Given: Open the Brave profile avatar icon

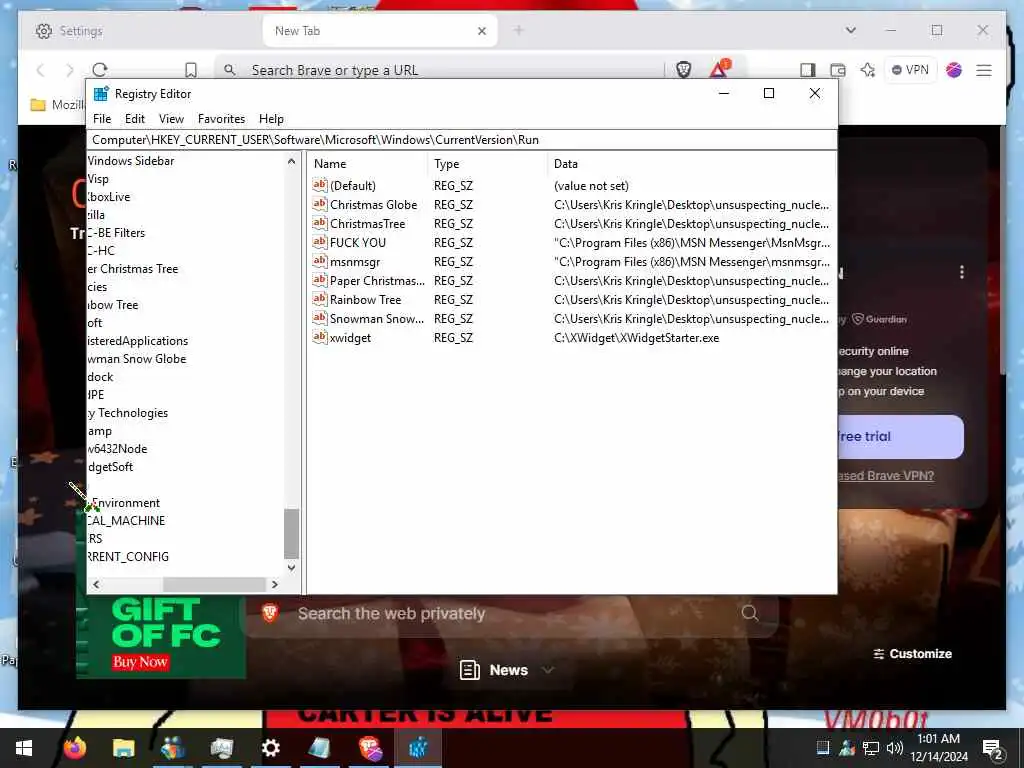Looking at the screenshot, I should tap(953, 70).
